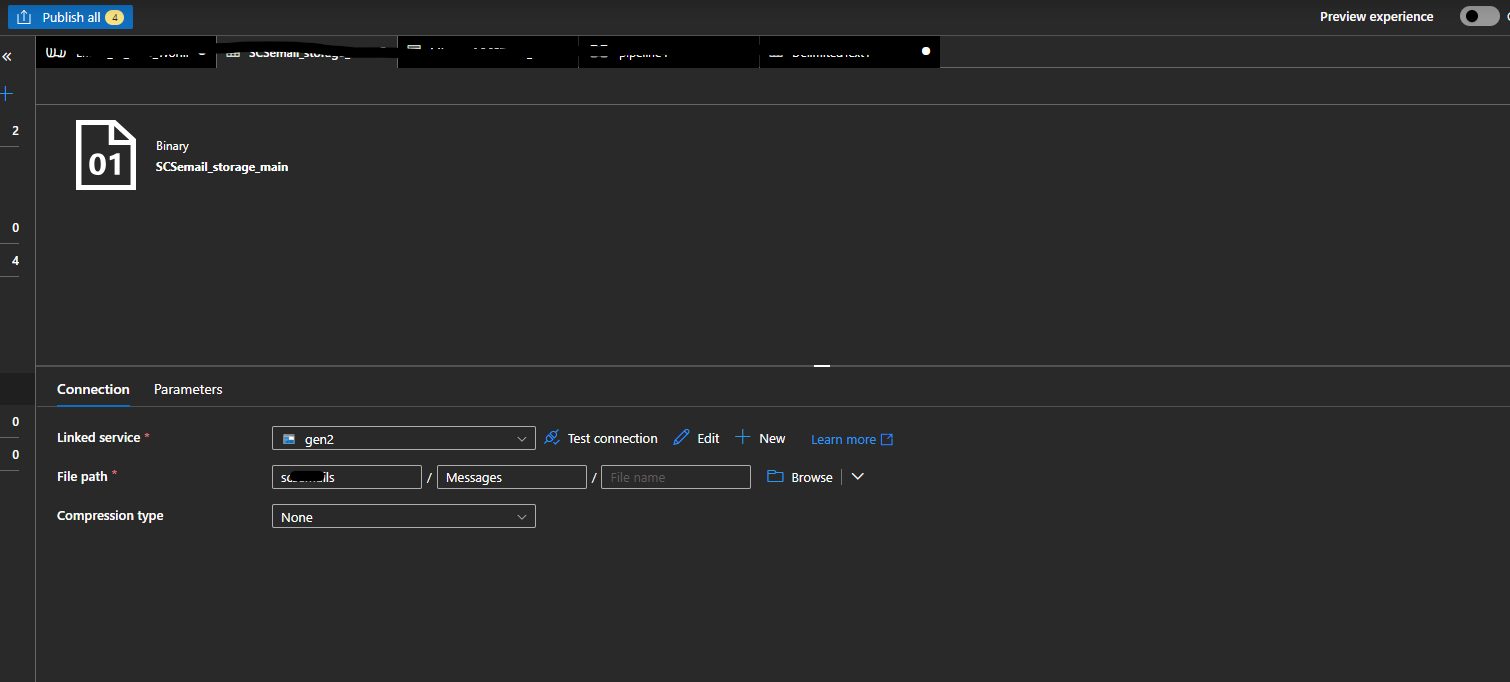The height and width of the screenshot is (682, 1510).
Task: Click the File name input field
Action: 675,477
